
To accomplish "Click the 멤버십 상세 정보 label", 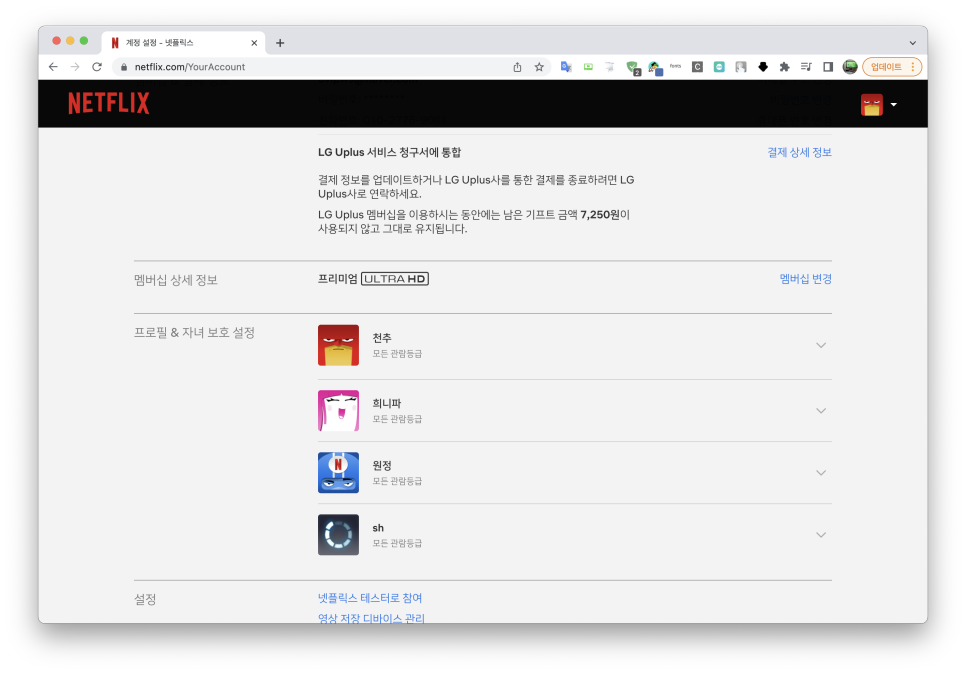I will tap(176, 280).
